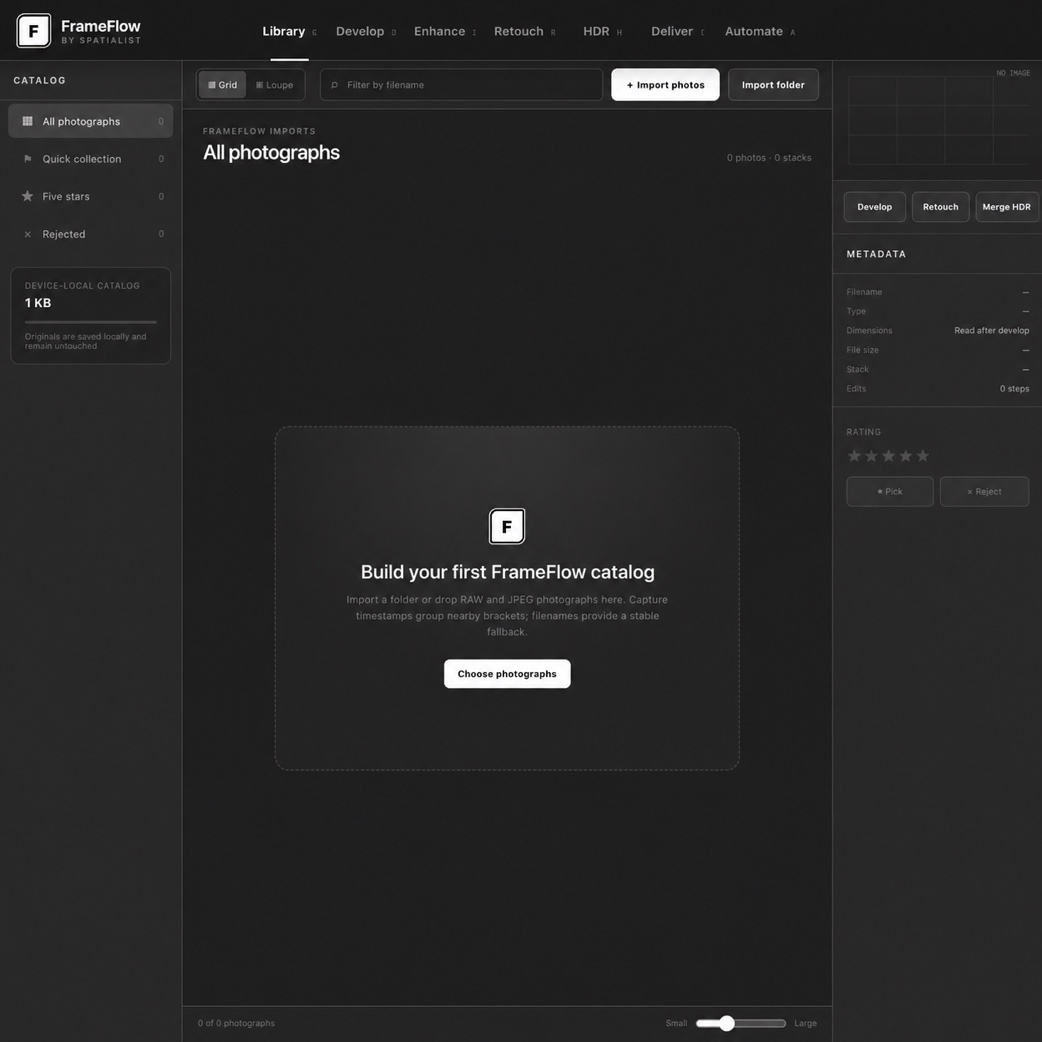Select Rejected collection
This screenshot has height=1042, width=1042.
pos(90,234)
